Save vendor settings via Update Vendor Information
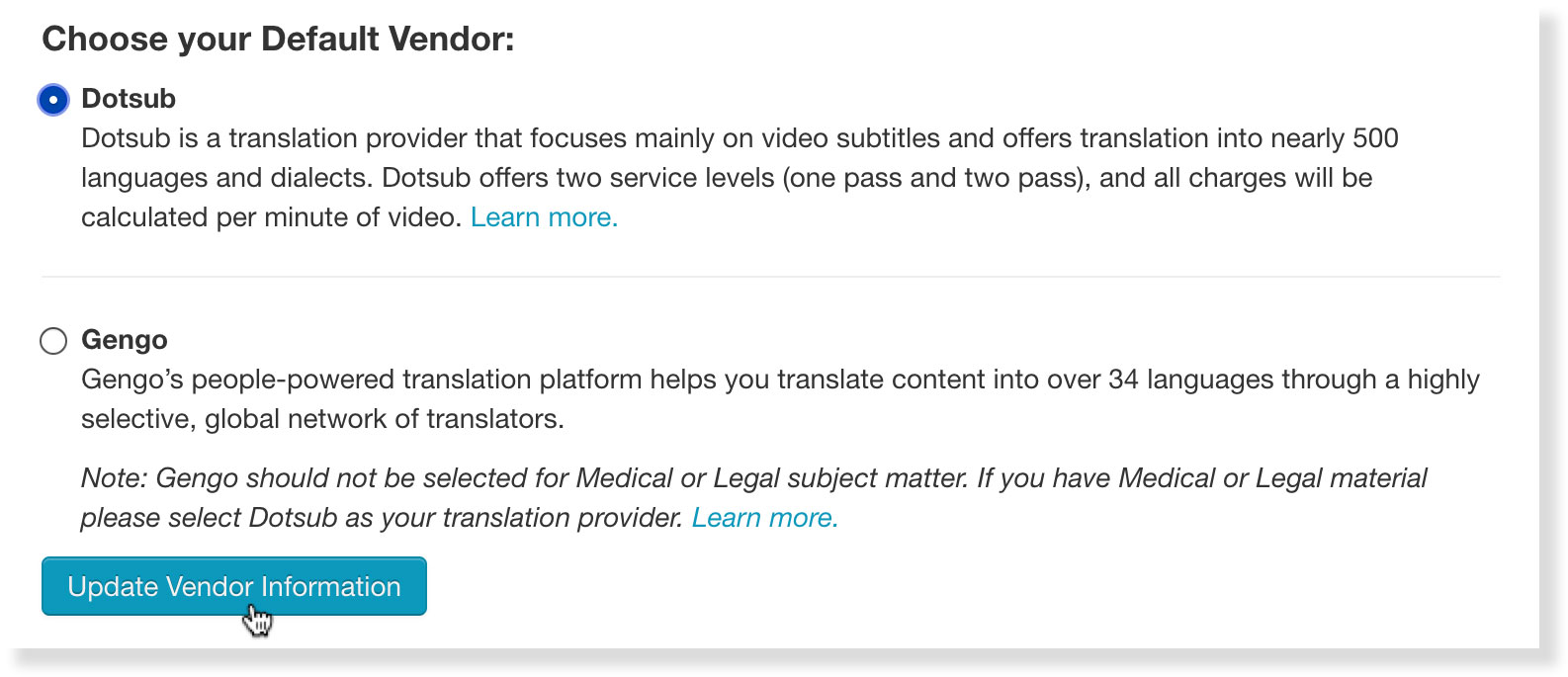 233,586
